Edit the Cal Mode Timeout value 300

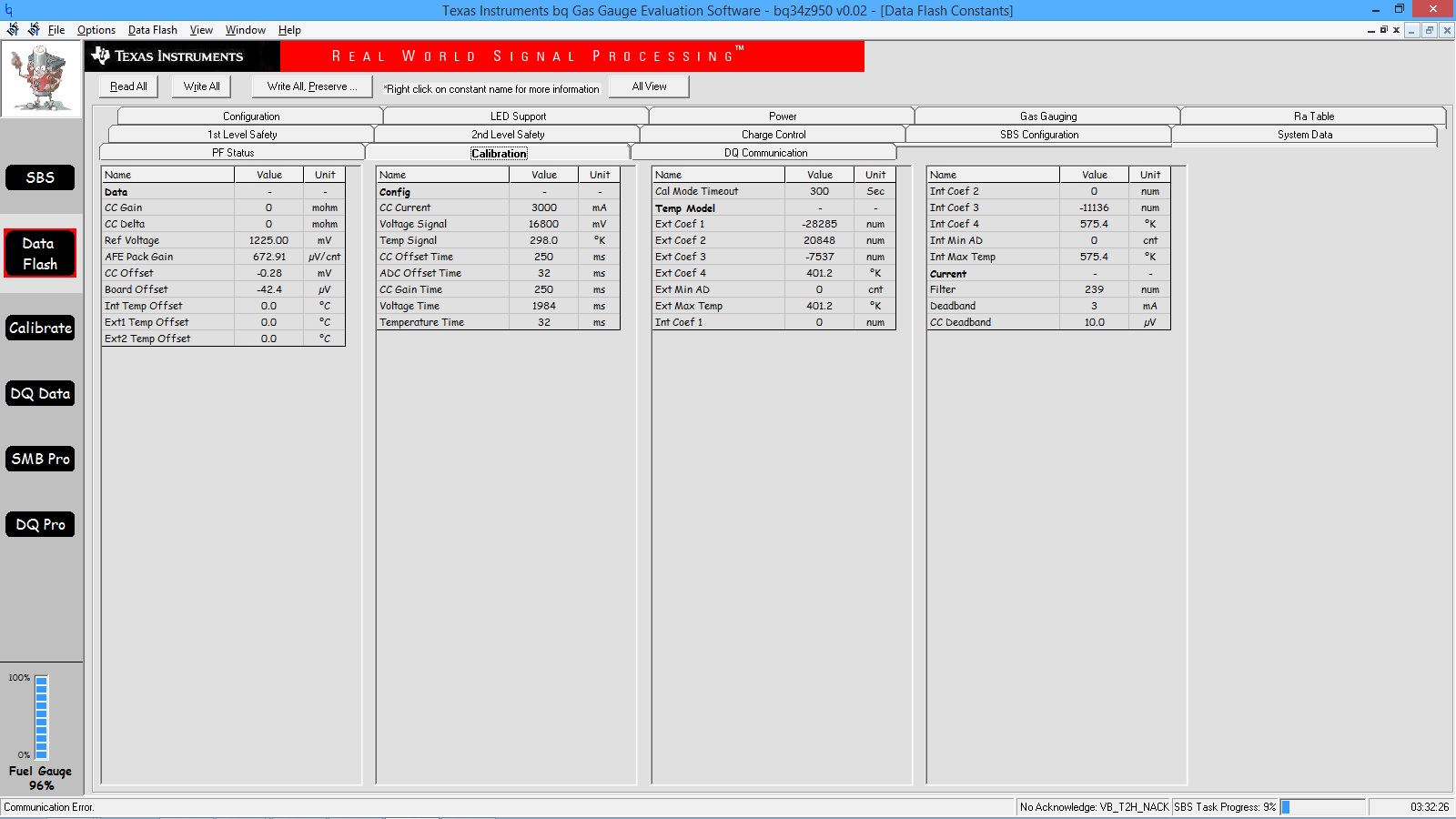819,191
